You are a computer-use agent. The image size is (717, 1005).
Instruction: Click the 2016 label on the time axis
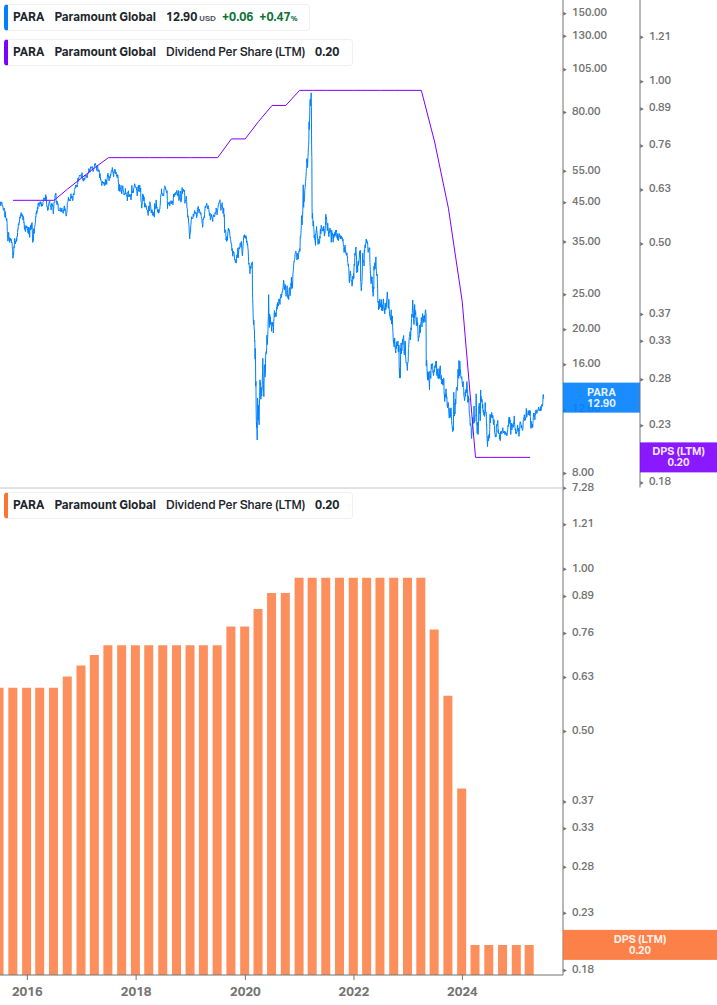[x=28, y=992]
